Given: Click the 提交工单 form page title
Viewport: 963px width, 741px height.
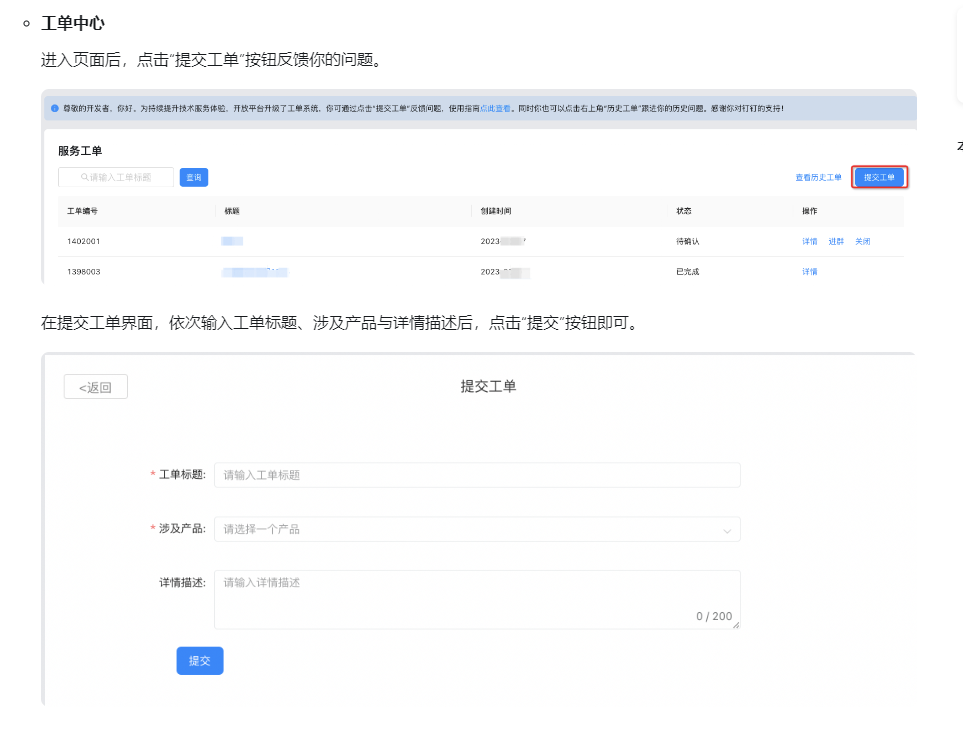Looking at the screenshot, I should coord(488,386).
